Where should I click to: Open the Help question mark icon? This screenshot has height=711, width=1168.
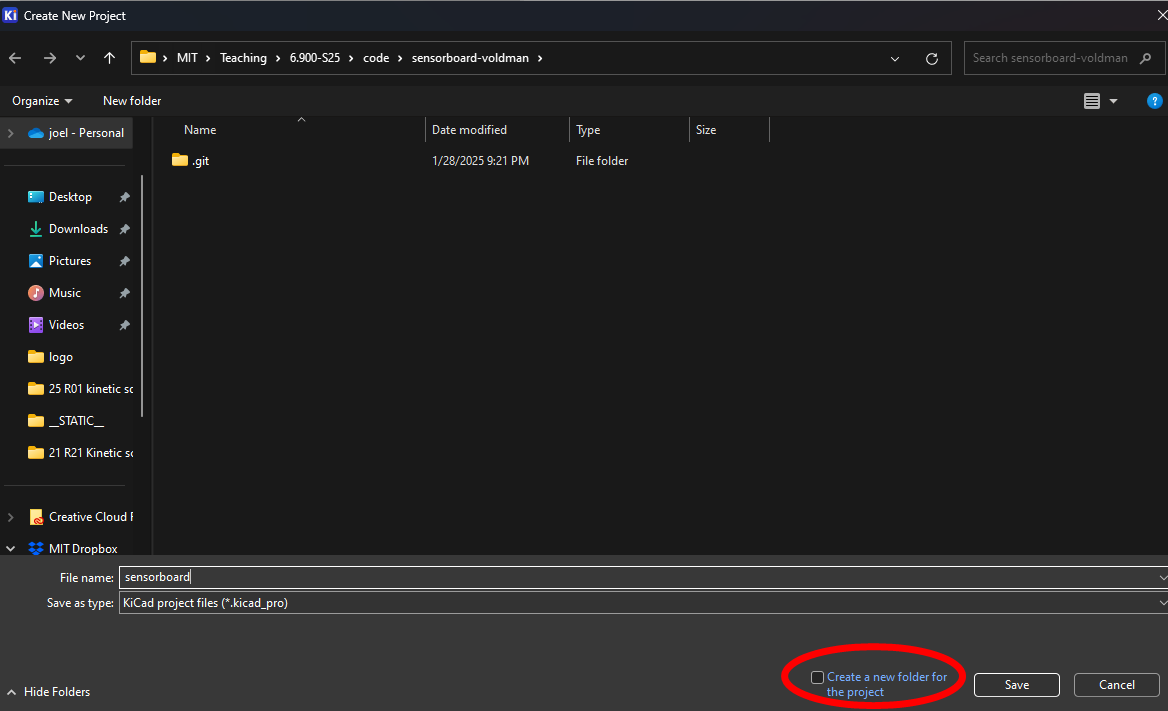click(1154, 101)
